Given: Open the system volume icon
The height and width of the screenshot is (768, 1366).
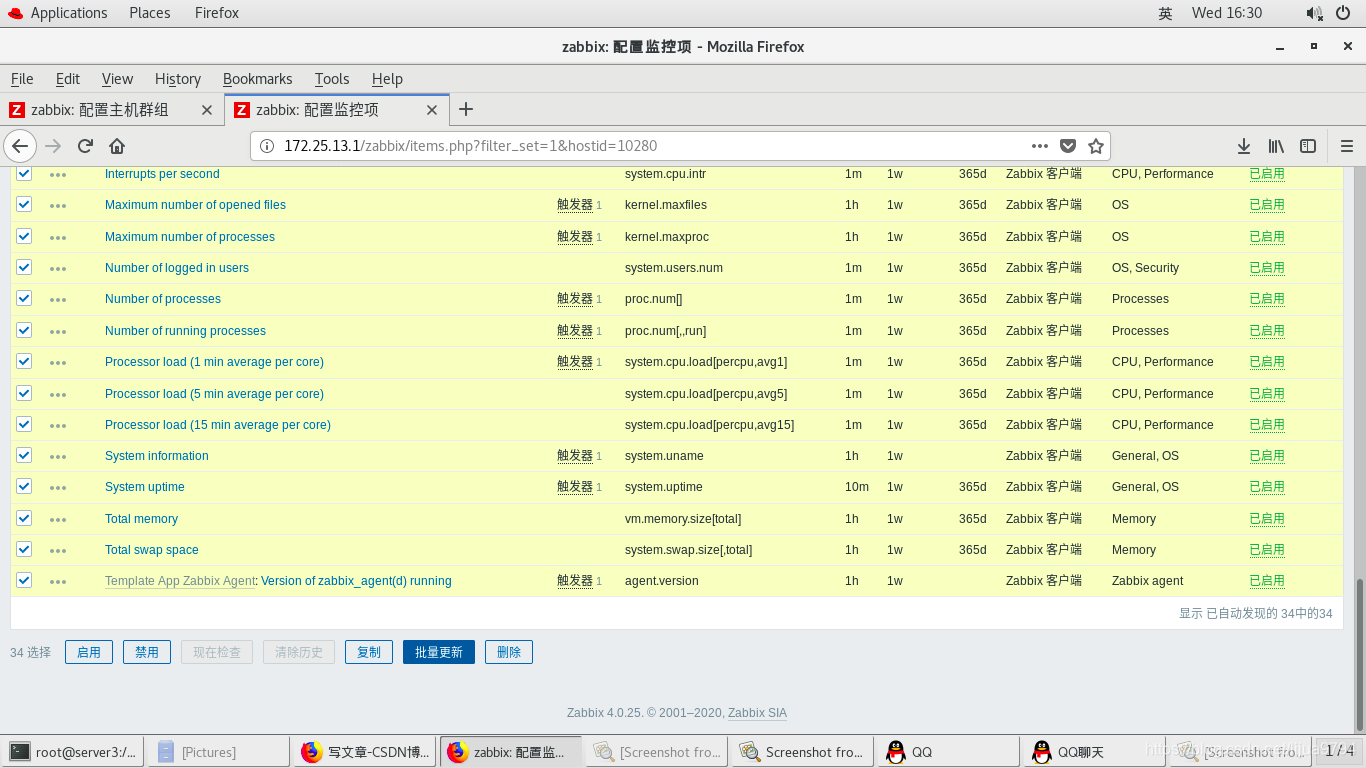Looking at the screenshot, I should pos(1314,13).
